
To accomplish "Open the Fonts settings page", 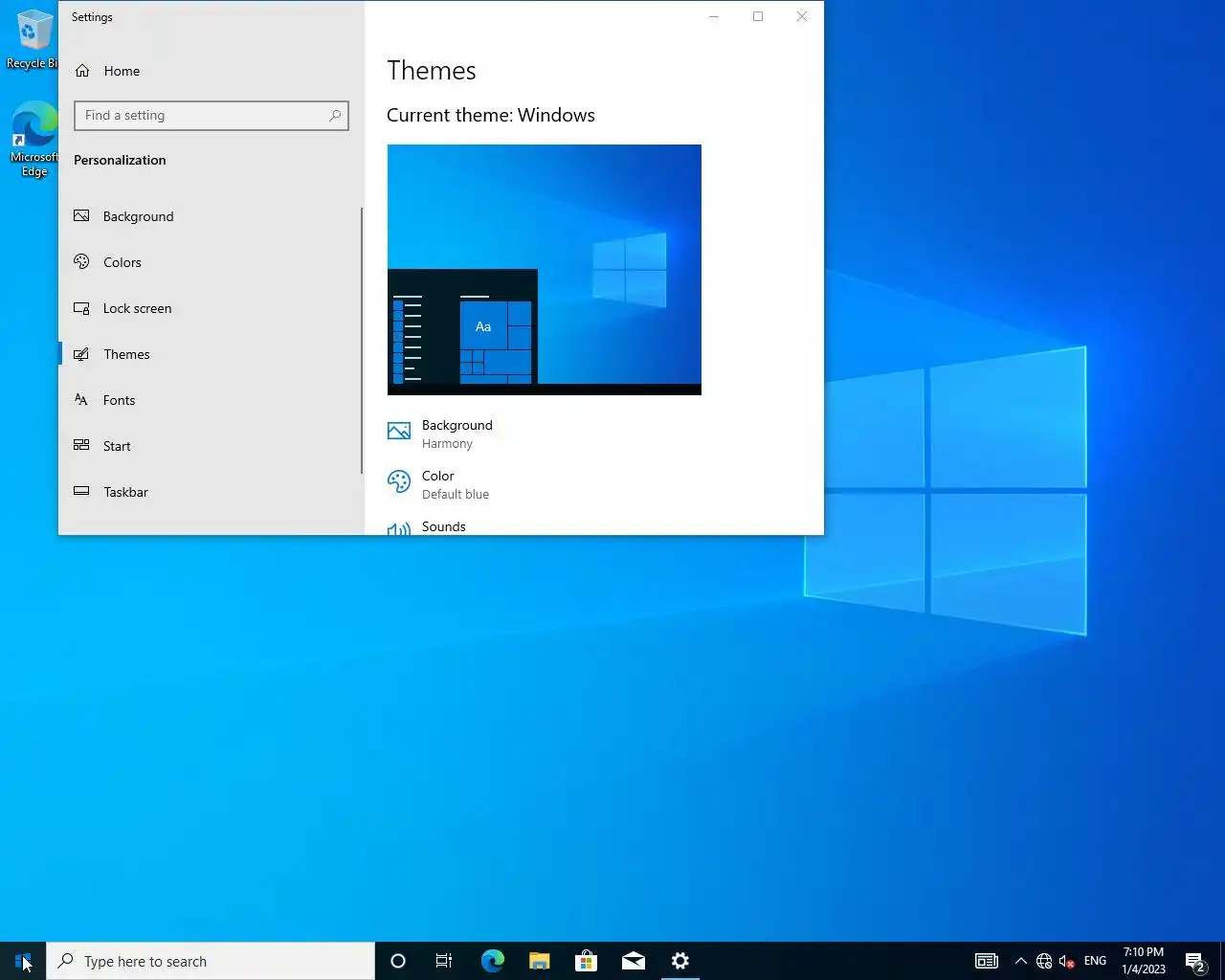I will click(211, 400).
